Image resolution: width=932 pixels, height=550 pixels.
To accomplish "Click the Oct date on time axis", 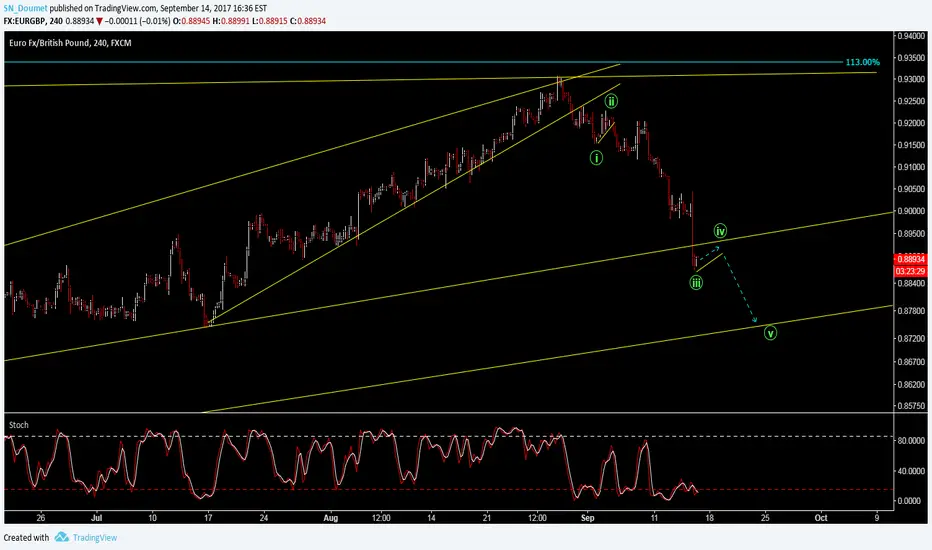I will pyautogui.click(x=821, y=518).
